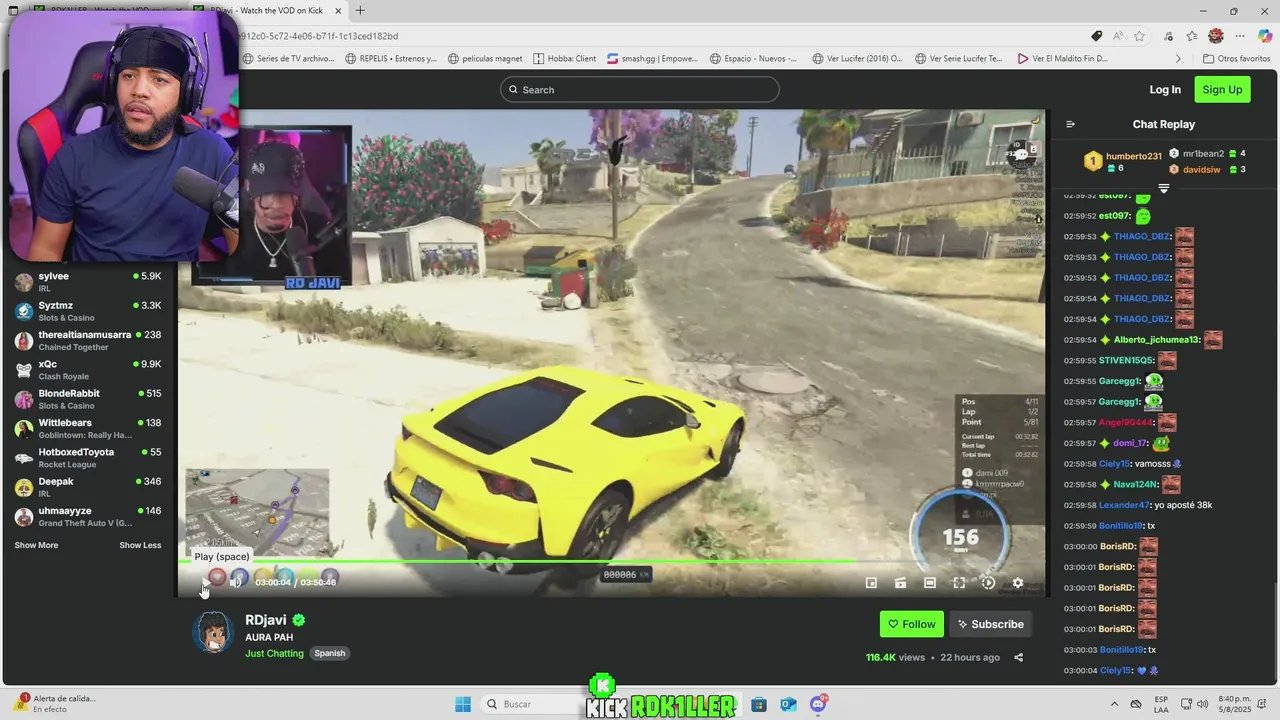Open HotboxedToyota channel in sidebar
This screenshot has width=1280, height=720.
click(x=88, y=458)
